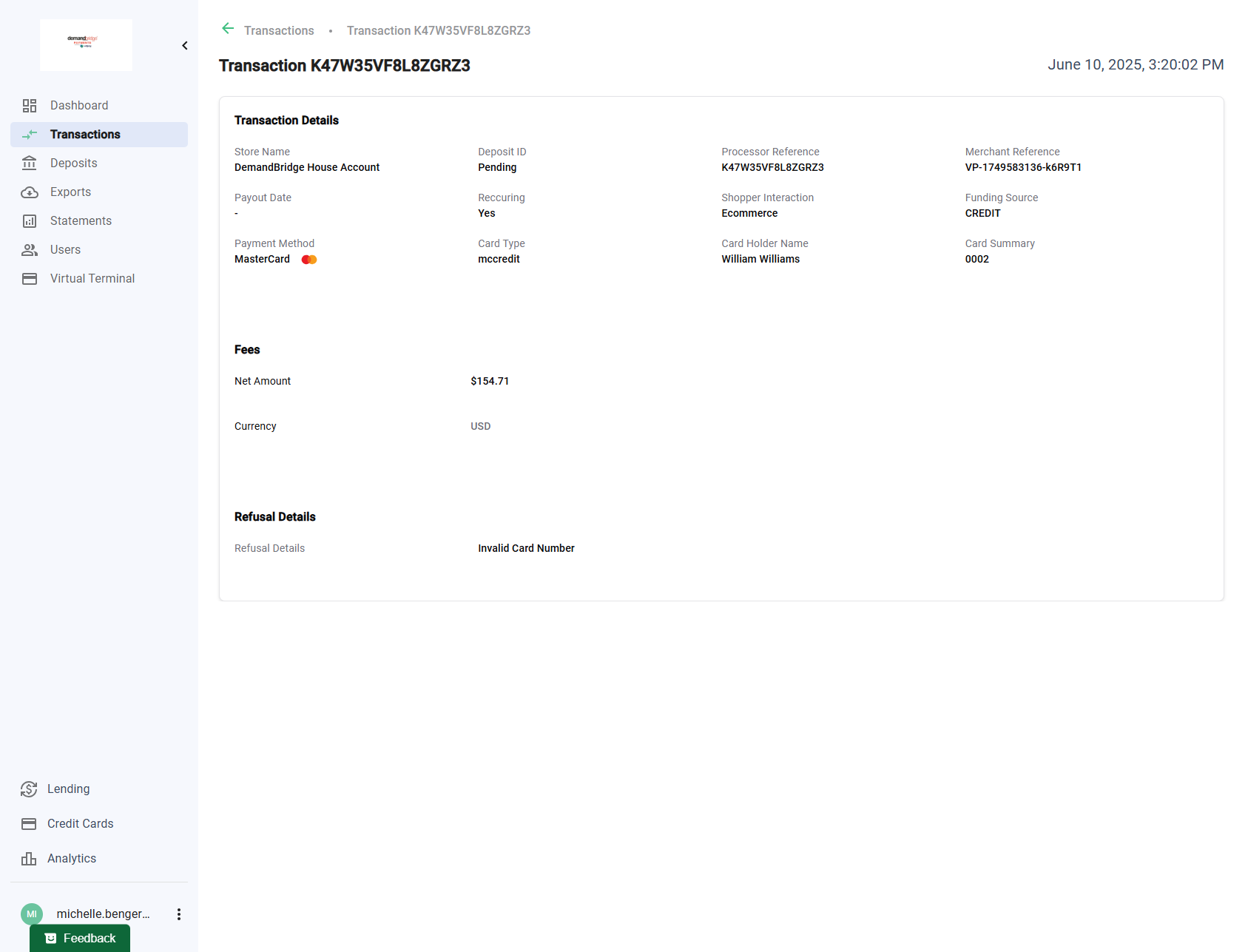Click the Refusal Details section heading
Image resolution: width=1245 pixels, height=952 pixels.
point(274,517)
